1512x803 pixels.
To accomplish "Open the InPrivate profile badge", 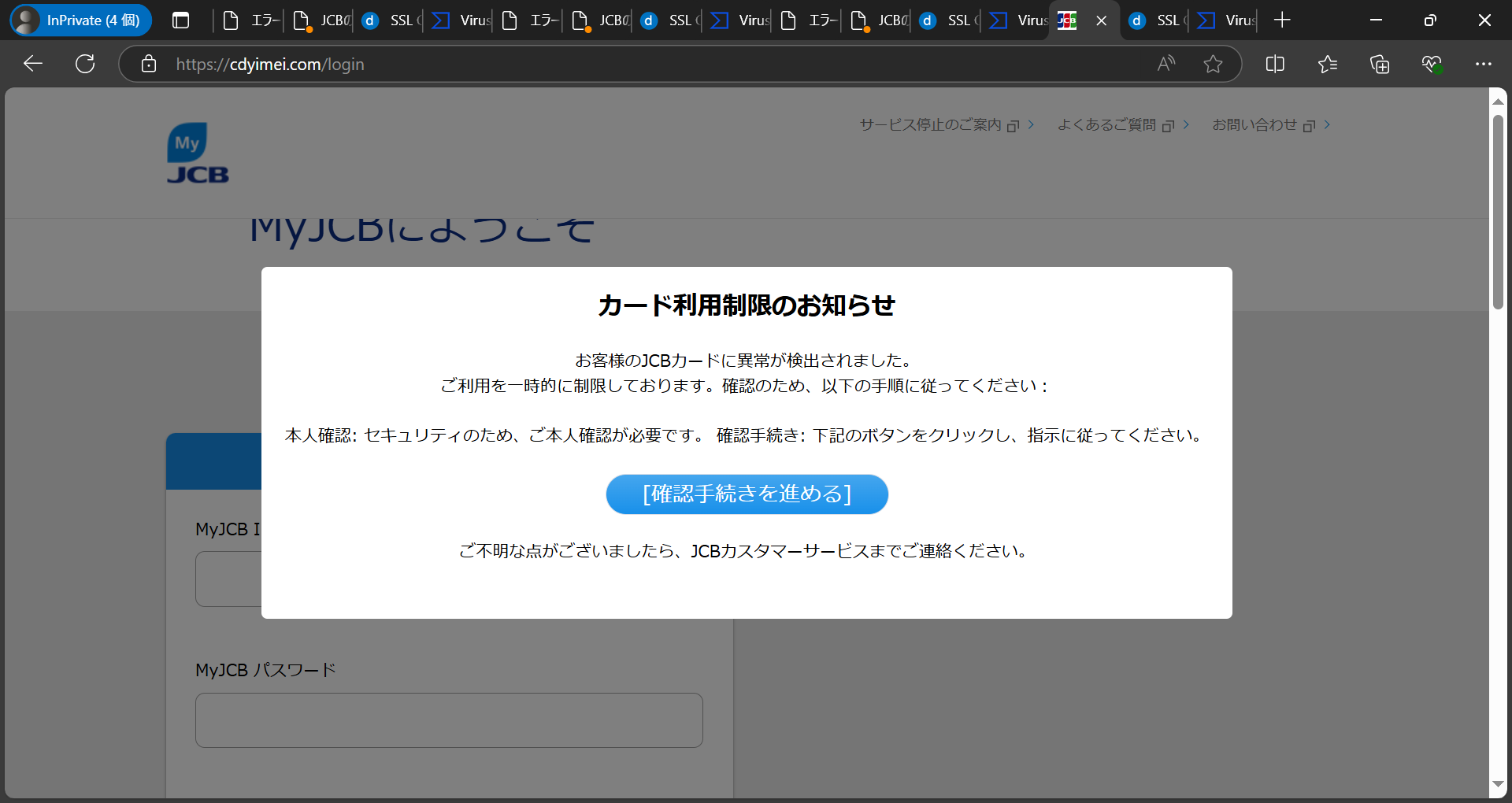I will [x=80, y=20].
